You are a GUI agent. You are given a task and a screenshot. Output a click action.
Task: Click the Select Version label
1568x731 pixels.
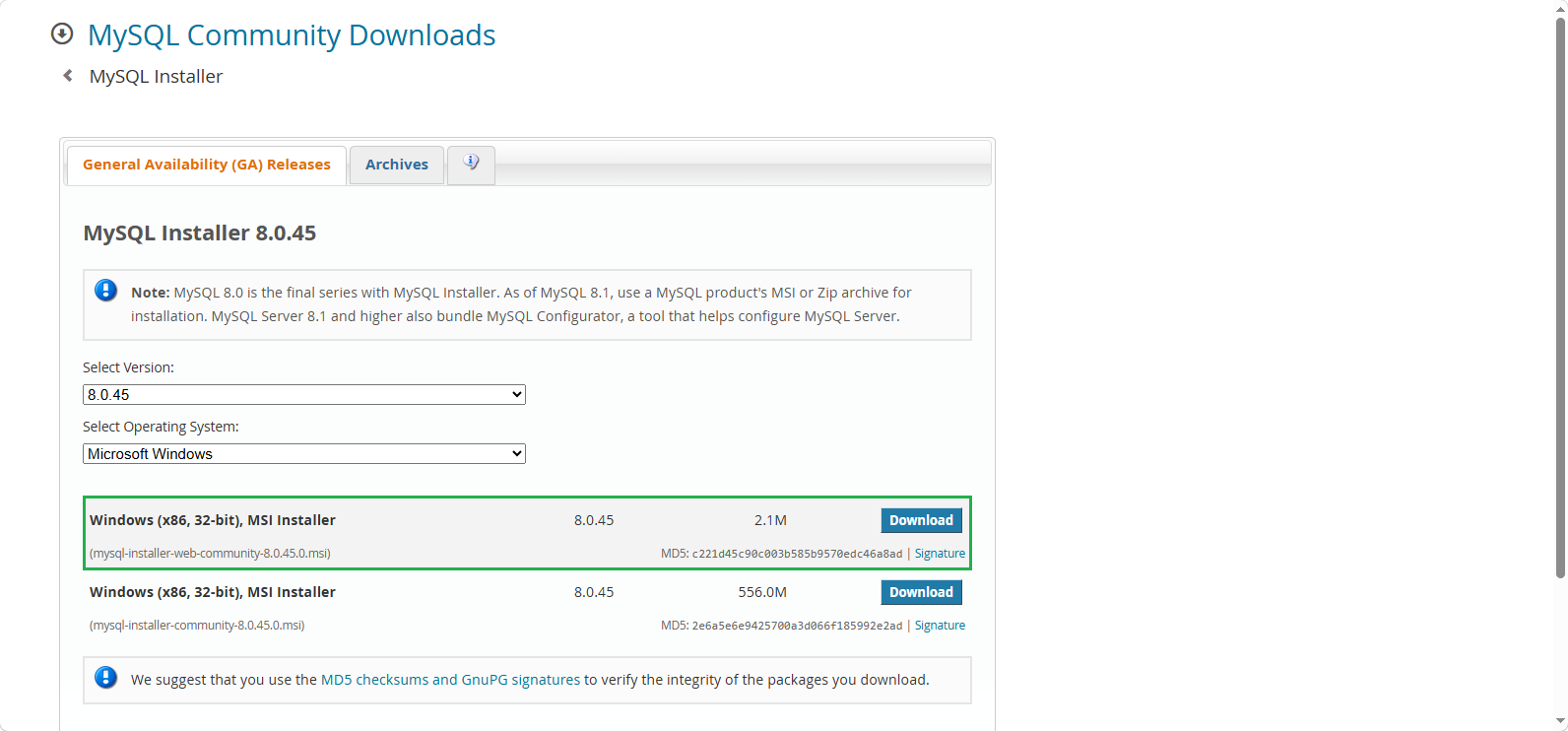click(128, 367)
